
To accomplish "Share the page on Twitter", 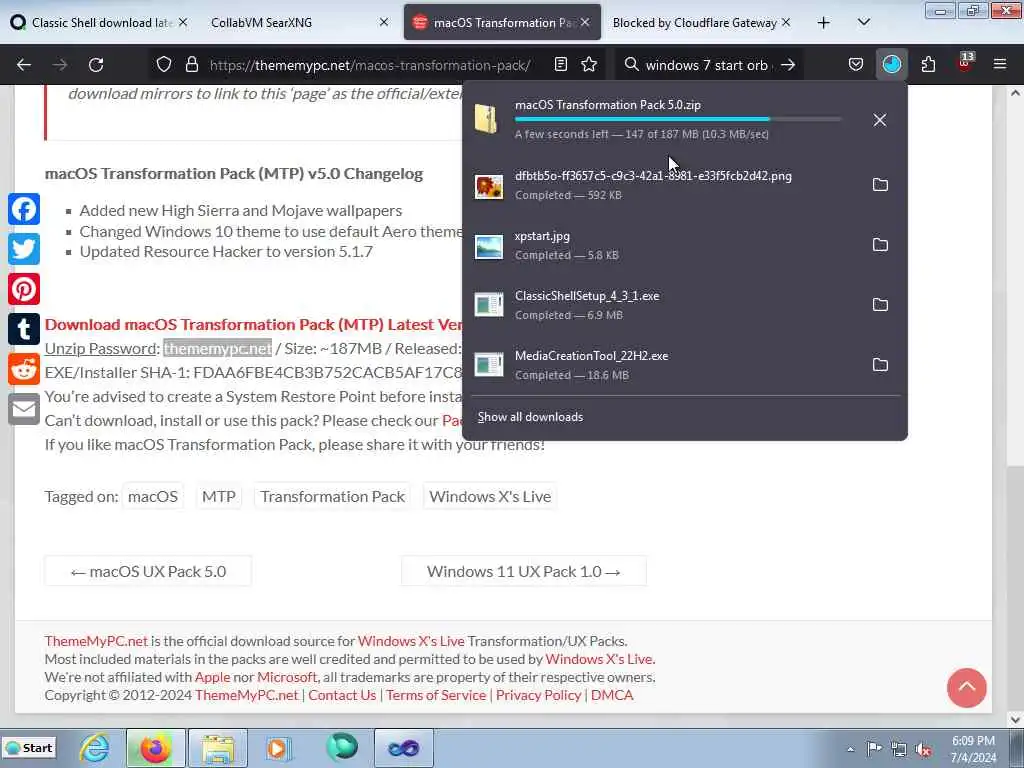I will coord(24,249).
